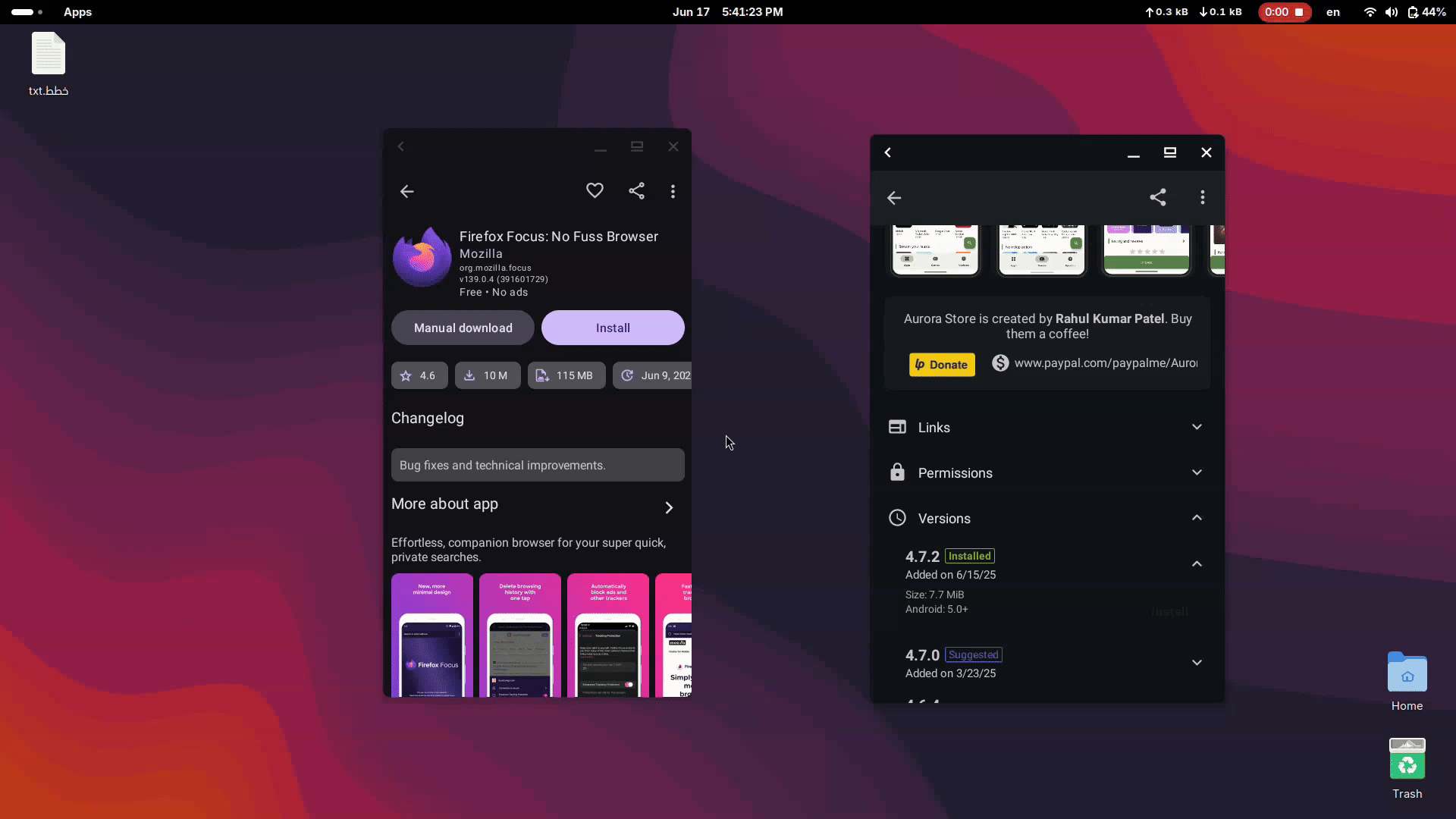Click the Versions clock icon
Screen dimensions: 1456x819
click(897, 518)
